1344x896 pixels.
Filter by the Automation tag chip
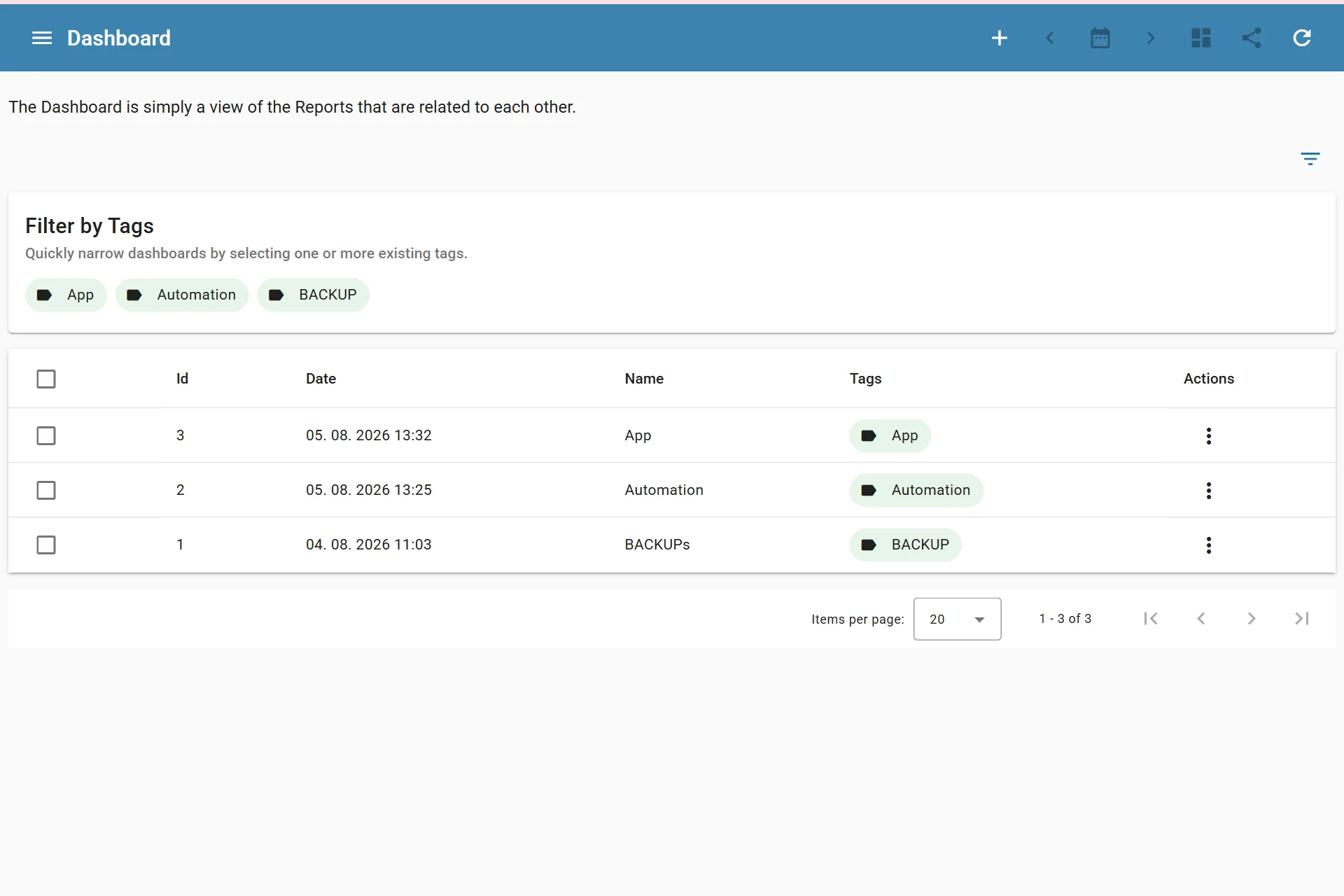(182, 295)
